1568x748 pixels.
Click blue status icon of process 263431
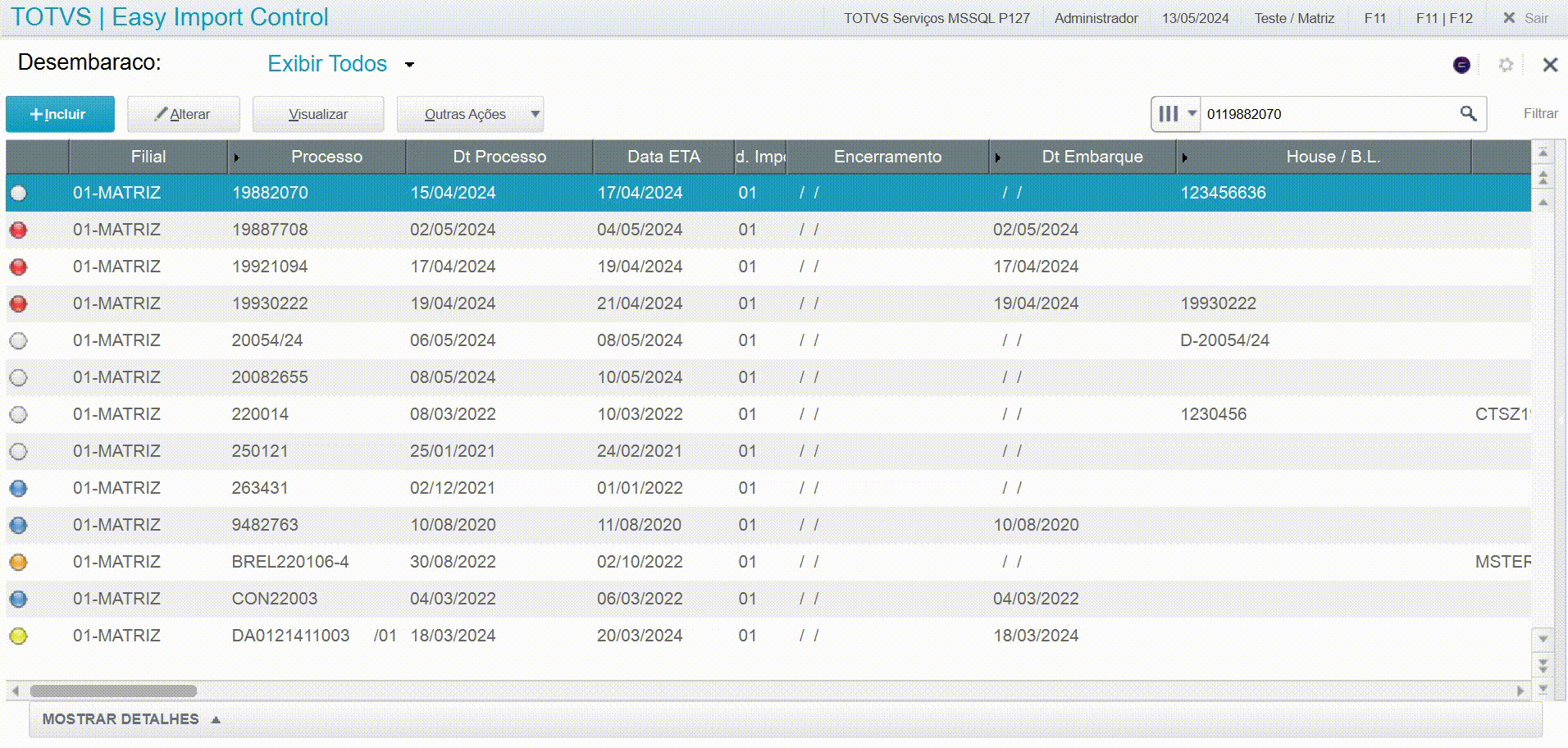[18, 488]
